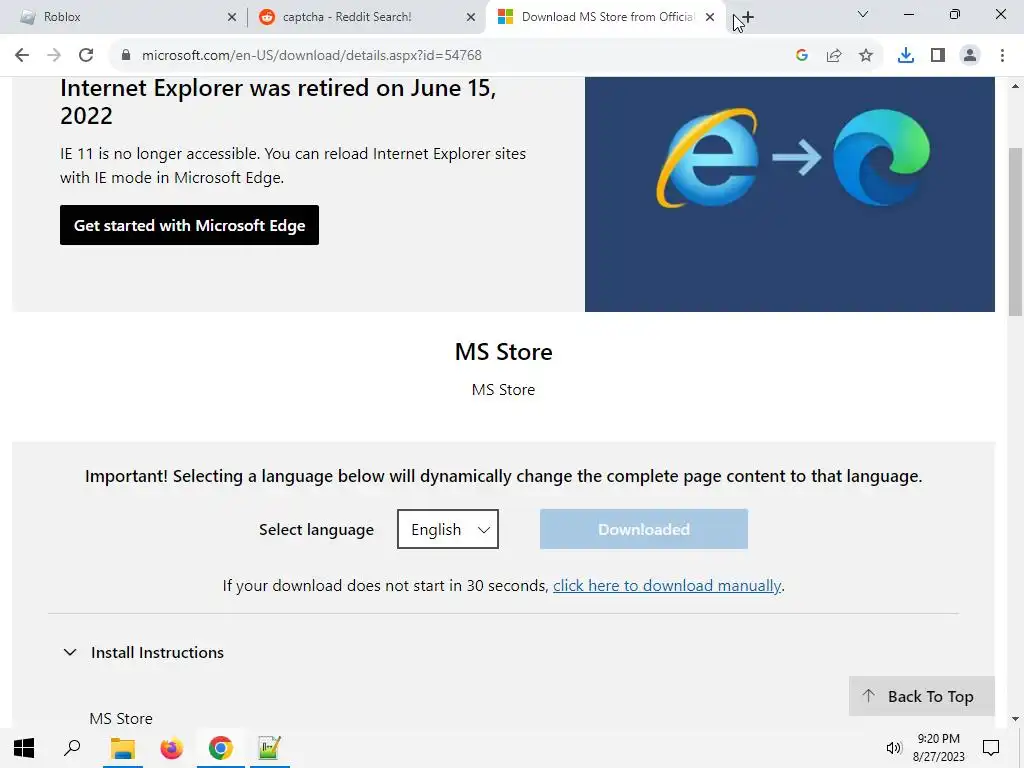The width and height of the screenshot is (1024, 768).
Task: Close the Download MS Store tab
Action: [710, 18]
